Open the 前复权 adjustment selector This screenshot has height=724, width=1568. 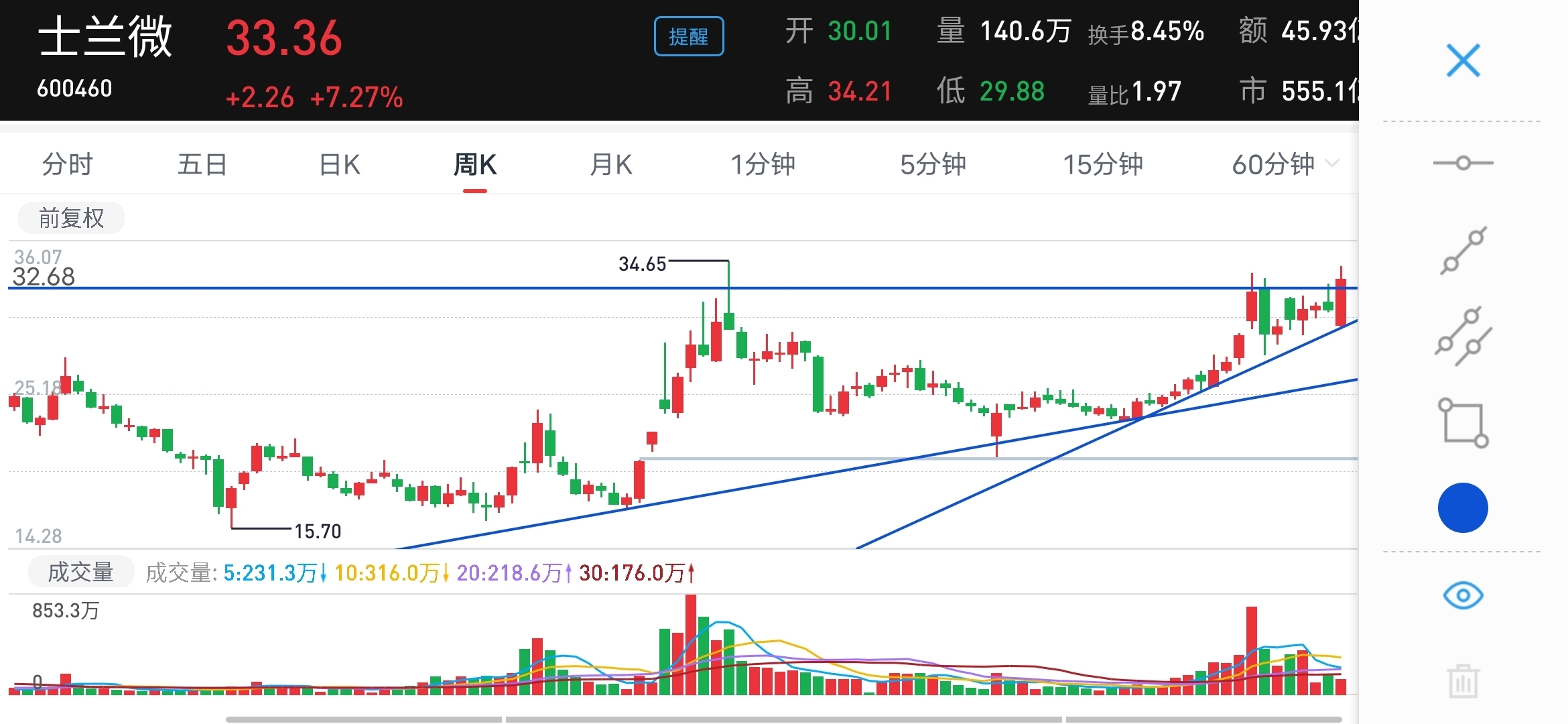pyautogui.click(x=71, y=218)
